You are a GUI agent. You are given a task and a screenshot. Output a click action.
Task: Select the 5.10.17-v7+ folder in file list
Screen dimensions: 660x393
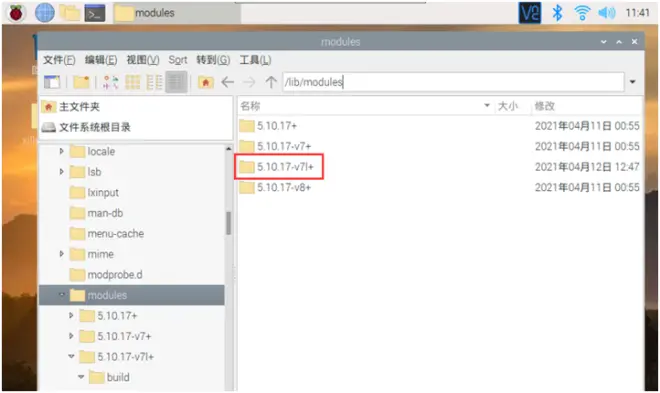[x=275, y=146]
